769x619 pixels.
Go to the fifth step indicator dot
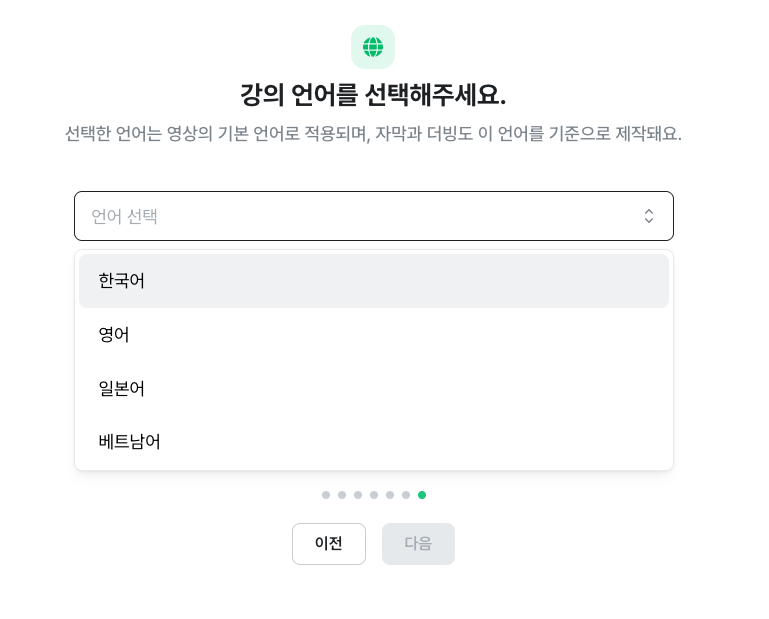pos(390,495)
